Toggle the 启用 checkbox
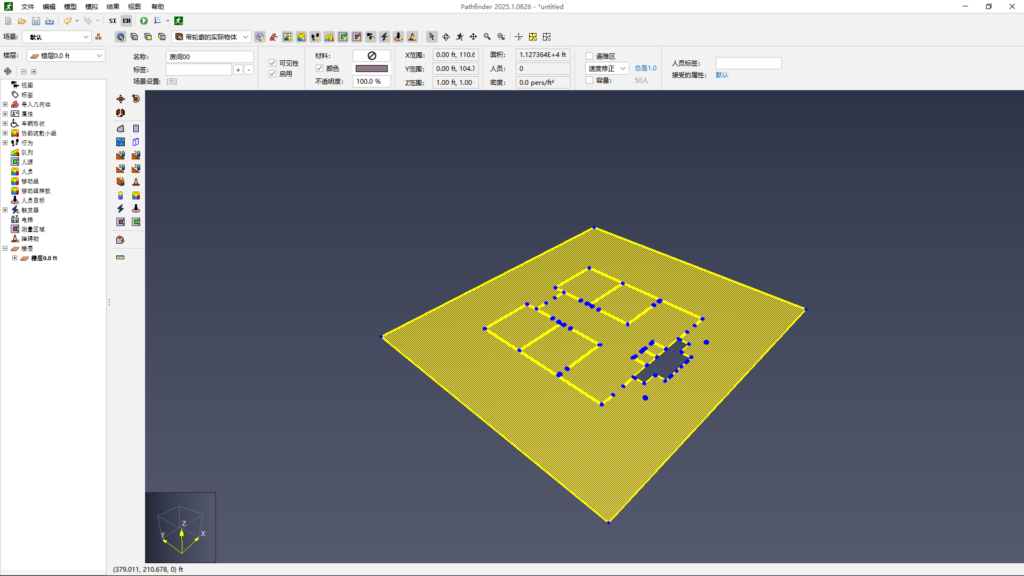Image resolution: width=1024 pixels, height=576 pixels. pyautogui.click(x=273, y=73)
